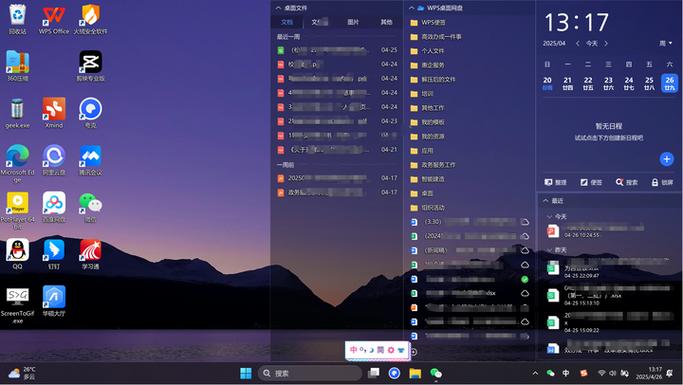The image size is (683, 385).
Task: Click the 锁屏 lock screen tool
Action: [x=662, y=182]
